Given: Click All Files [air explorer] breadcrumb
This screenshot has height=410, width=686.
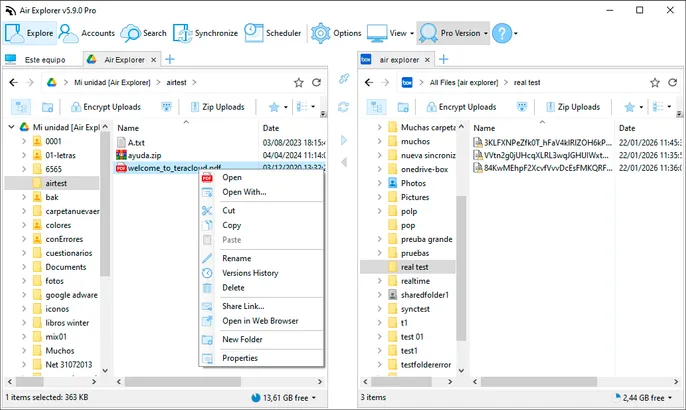Looking at the screenshot, I should [464, 83].
